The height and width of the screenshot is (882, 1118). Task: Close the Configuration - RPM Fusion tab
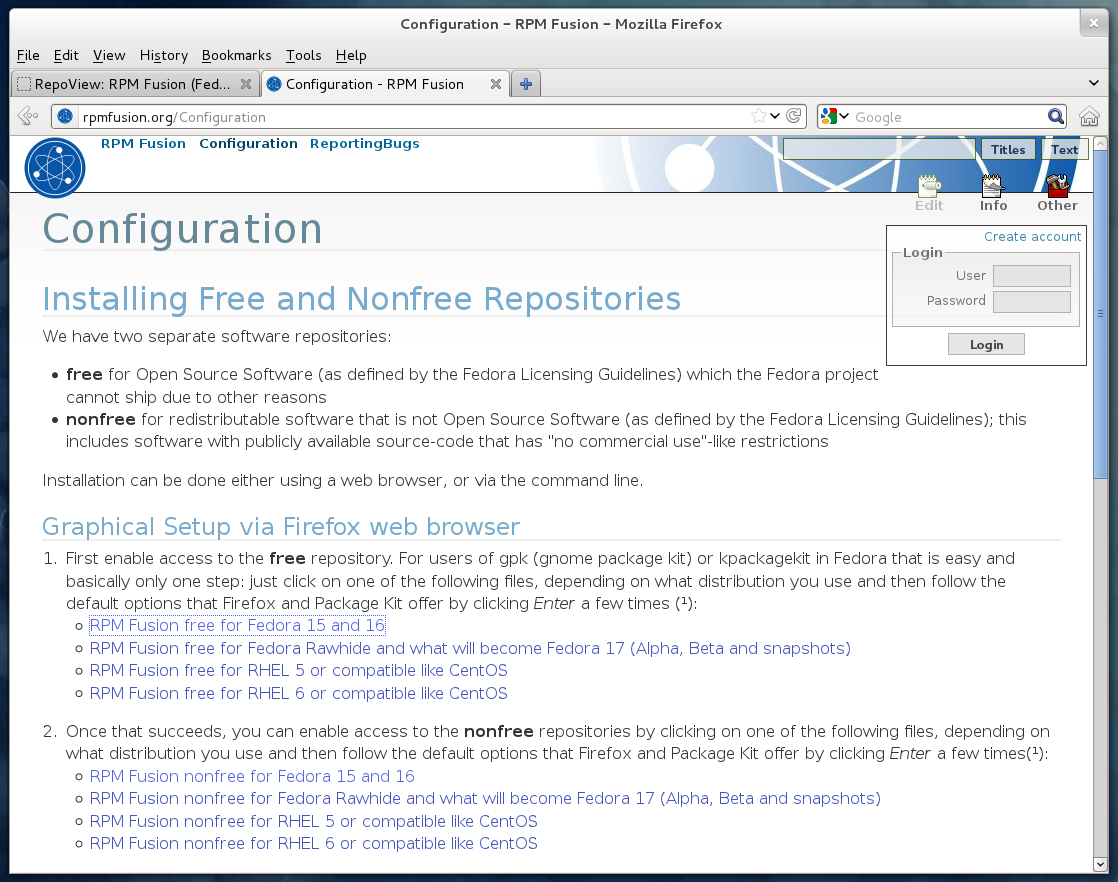pos(496,84)
